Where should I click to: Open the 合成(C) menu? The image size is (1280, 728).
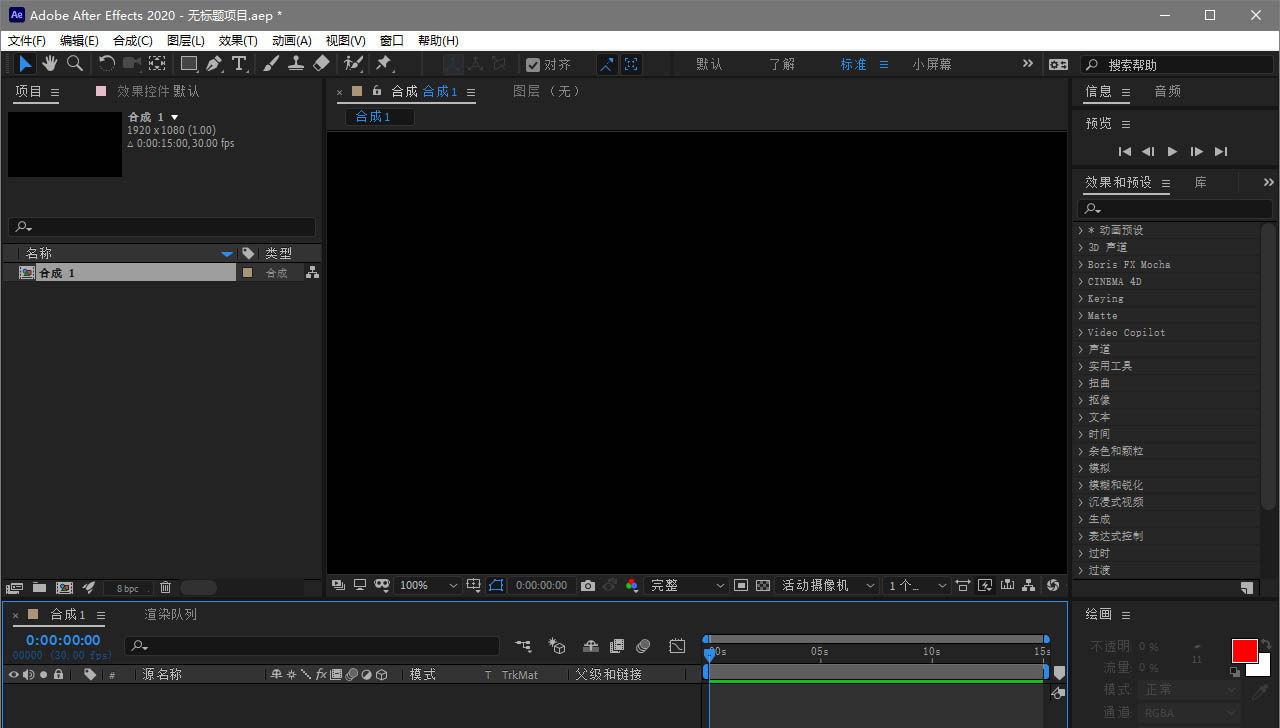point(133,41)
